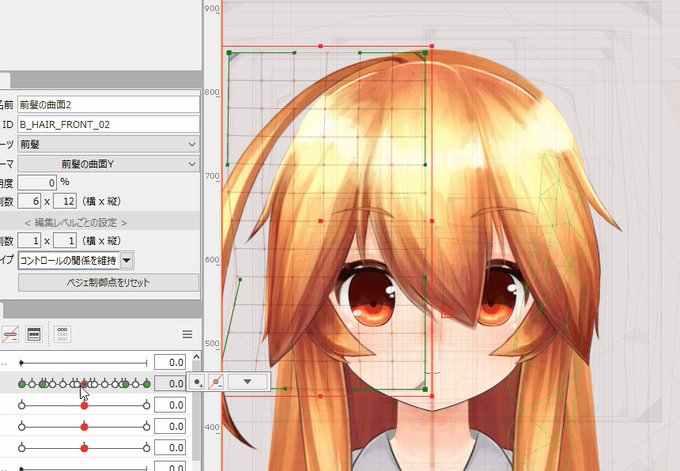The width and height of the screenshot is (680, 471).
Task: Open the parameter panel hamburger menu
Action: pos(187,334)
